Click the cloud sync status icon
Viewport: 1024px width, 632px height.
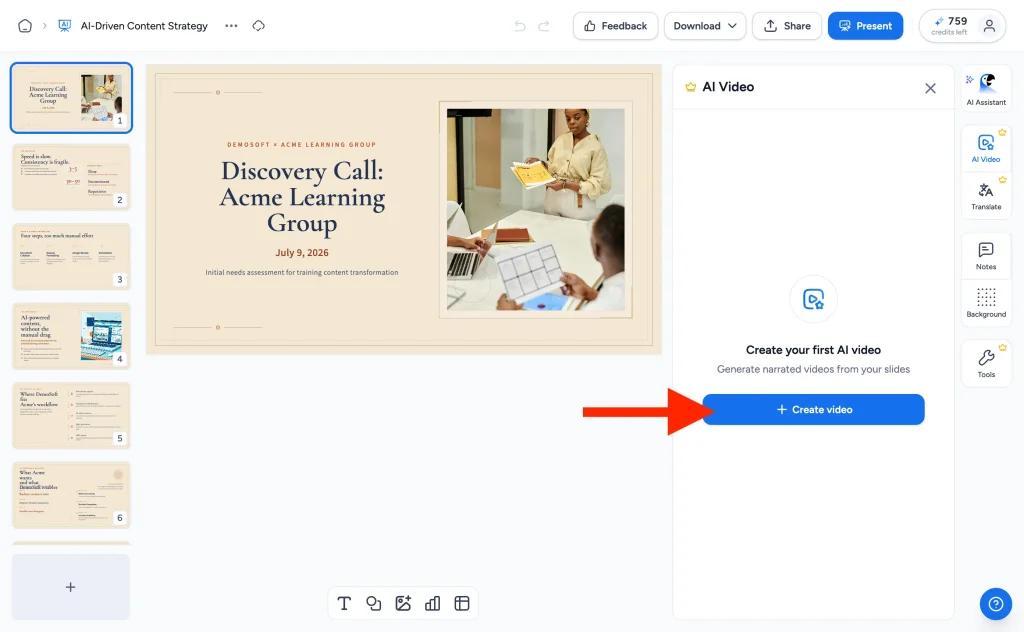tap(259, 26)
